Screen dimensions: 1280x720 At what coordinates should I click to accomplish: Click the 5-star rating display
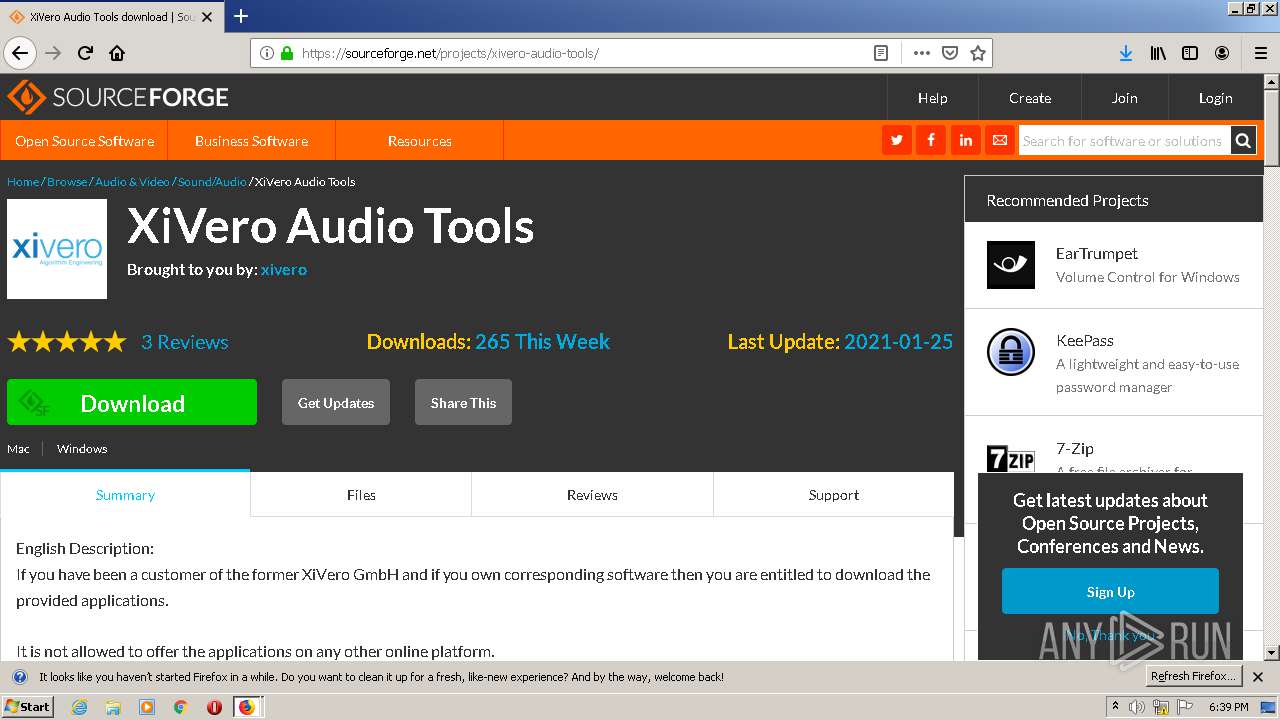(67, 342)
